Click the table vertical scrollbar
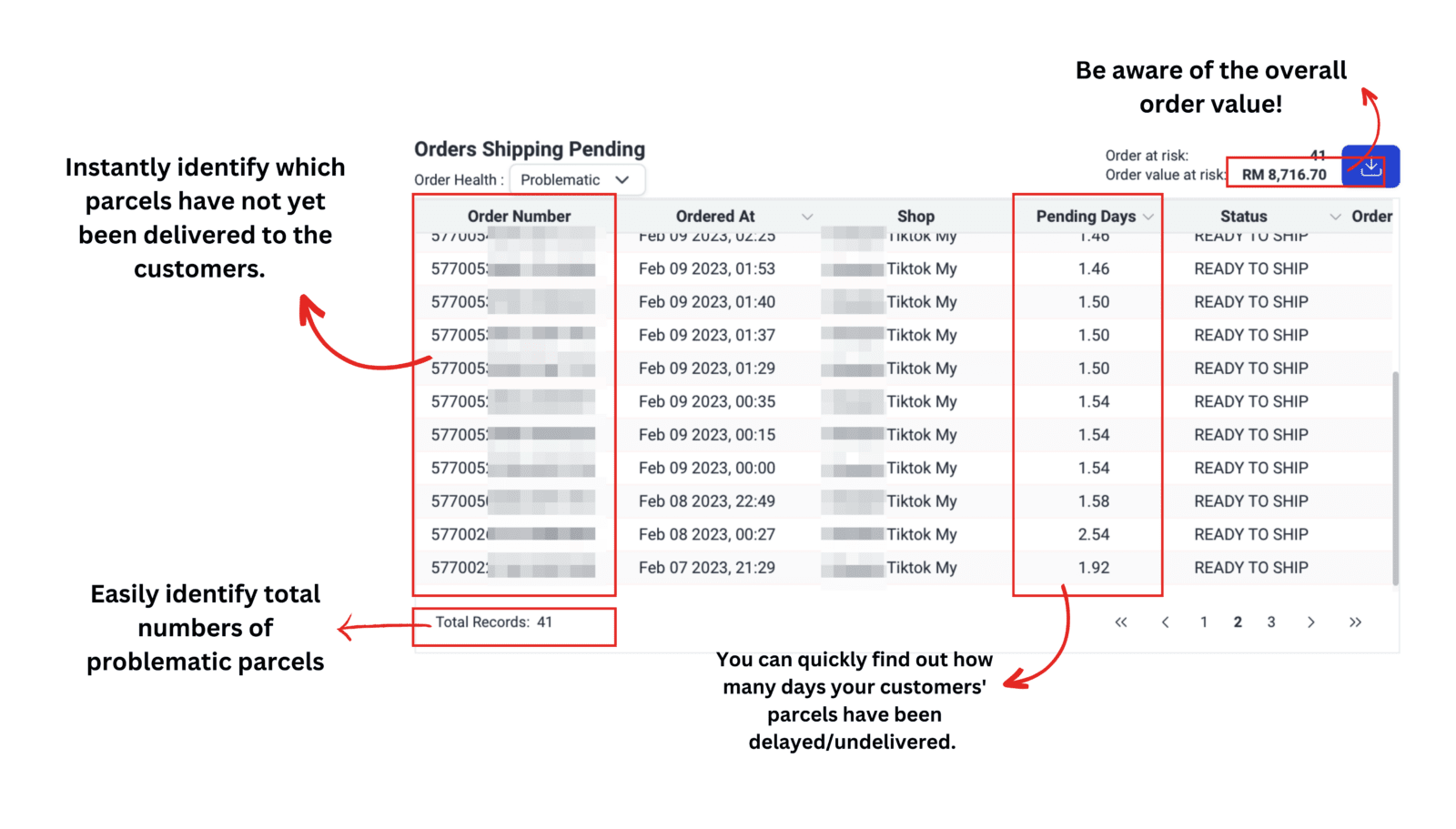This screenshot has height=829, width=1456. (1395, 478)
